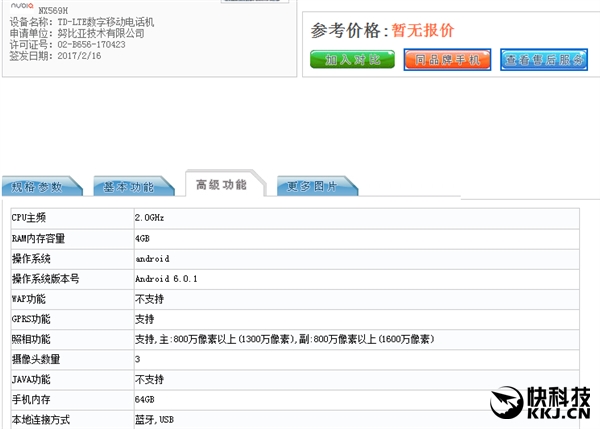Select the Android 6.0.1 version value

pyautogui.click(x=166, y=278)
